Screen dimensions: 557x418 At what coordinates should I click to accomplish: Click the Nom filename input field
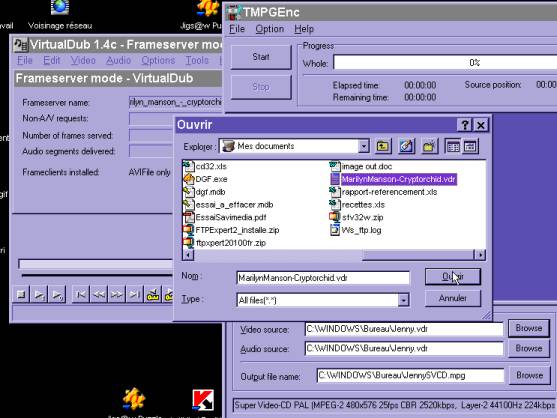tap(323, 278)
